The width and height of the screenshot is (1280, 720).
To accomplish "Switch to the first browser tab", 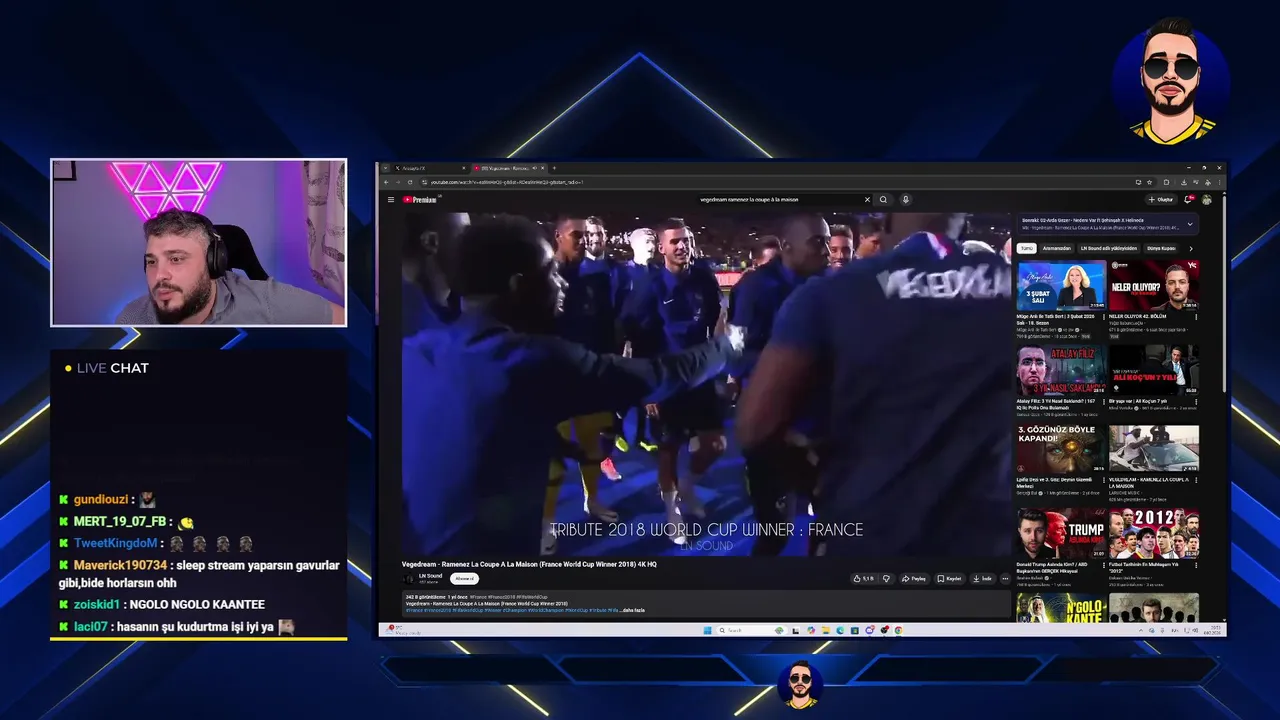I will point(428,168).
